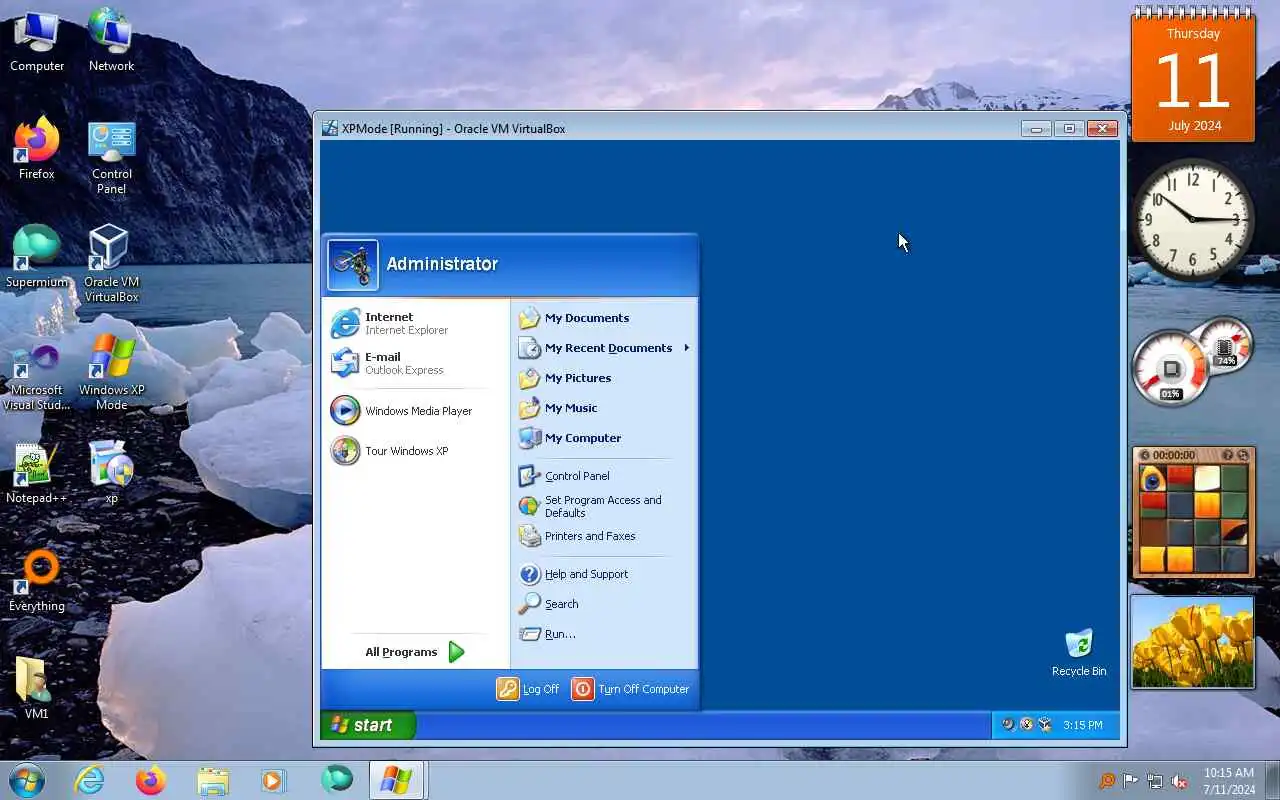Launch Notepad++ desktop shortcut
The width and height of the screenshot is (1280, 800).
[37, 473]
